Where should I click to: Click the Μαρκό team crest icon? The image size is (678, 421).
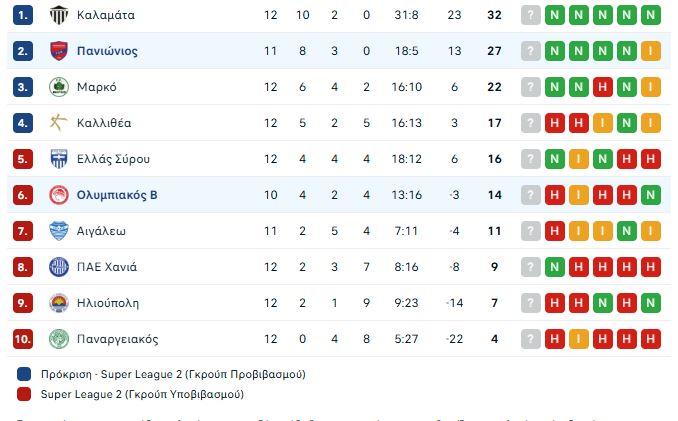tap(57, 87)
